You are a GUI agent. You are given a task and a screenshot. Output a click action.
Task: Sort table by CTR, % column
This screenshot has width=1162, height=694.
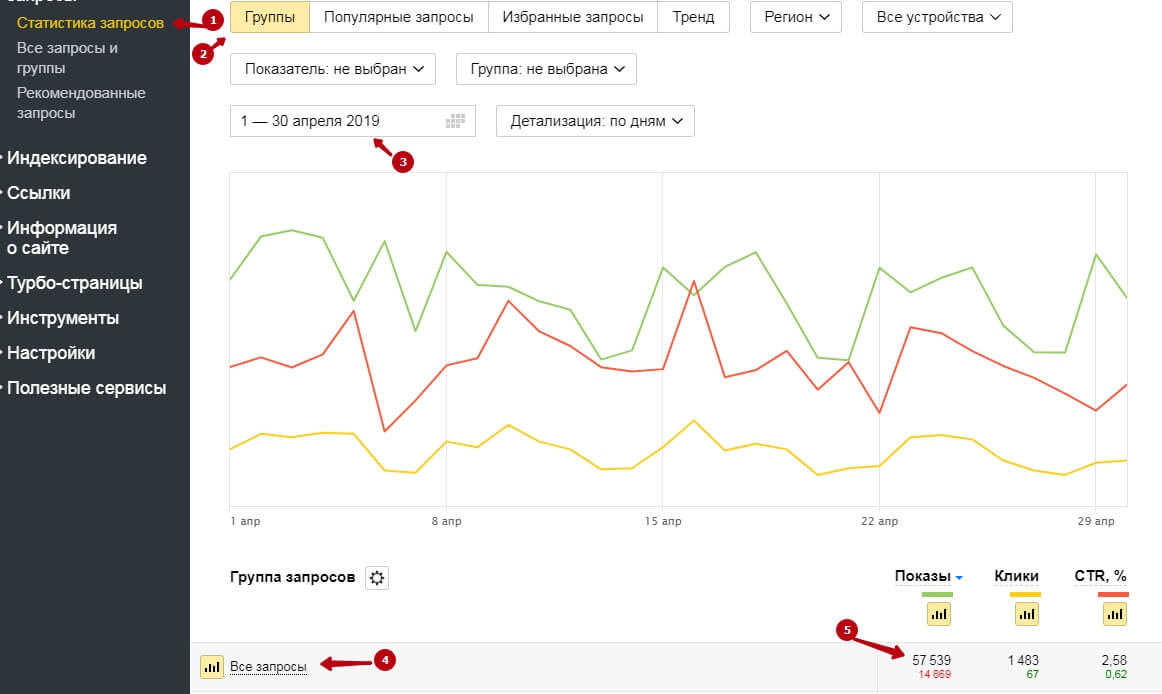coord(1100,576)
